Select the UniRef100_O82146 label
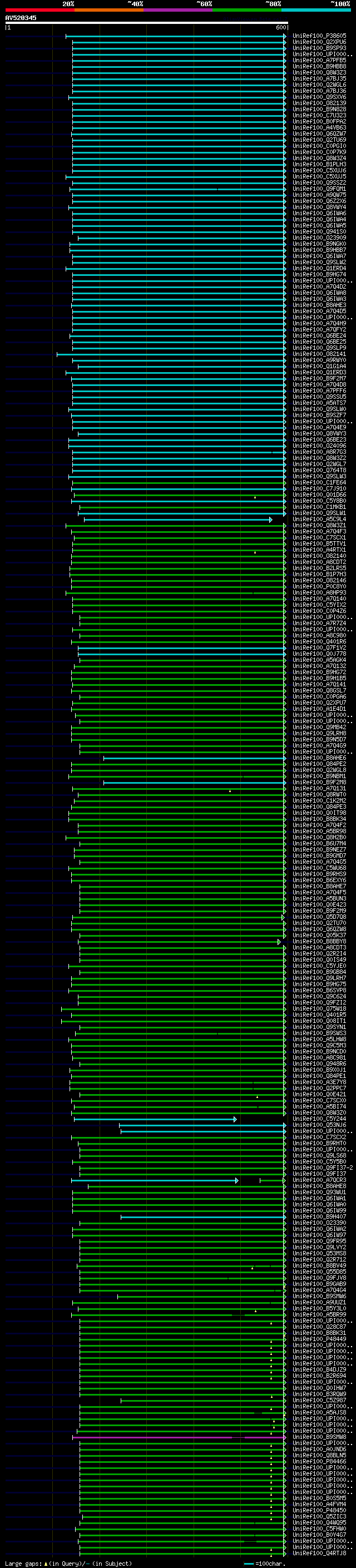Screen dimensions: 356x1568 [x=319, y=581]
